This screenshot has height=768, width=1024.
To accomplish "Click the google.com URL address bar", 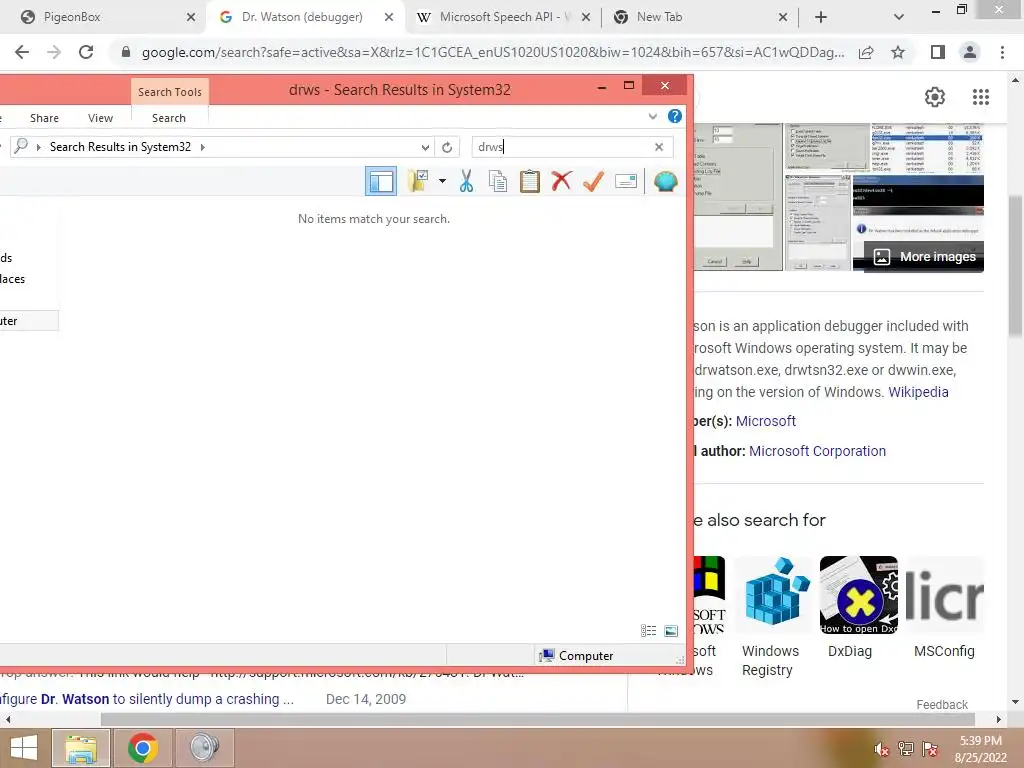I will coord(492,52).
